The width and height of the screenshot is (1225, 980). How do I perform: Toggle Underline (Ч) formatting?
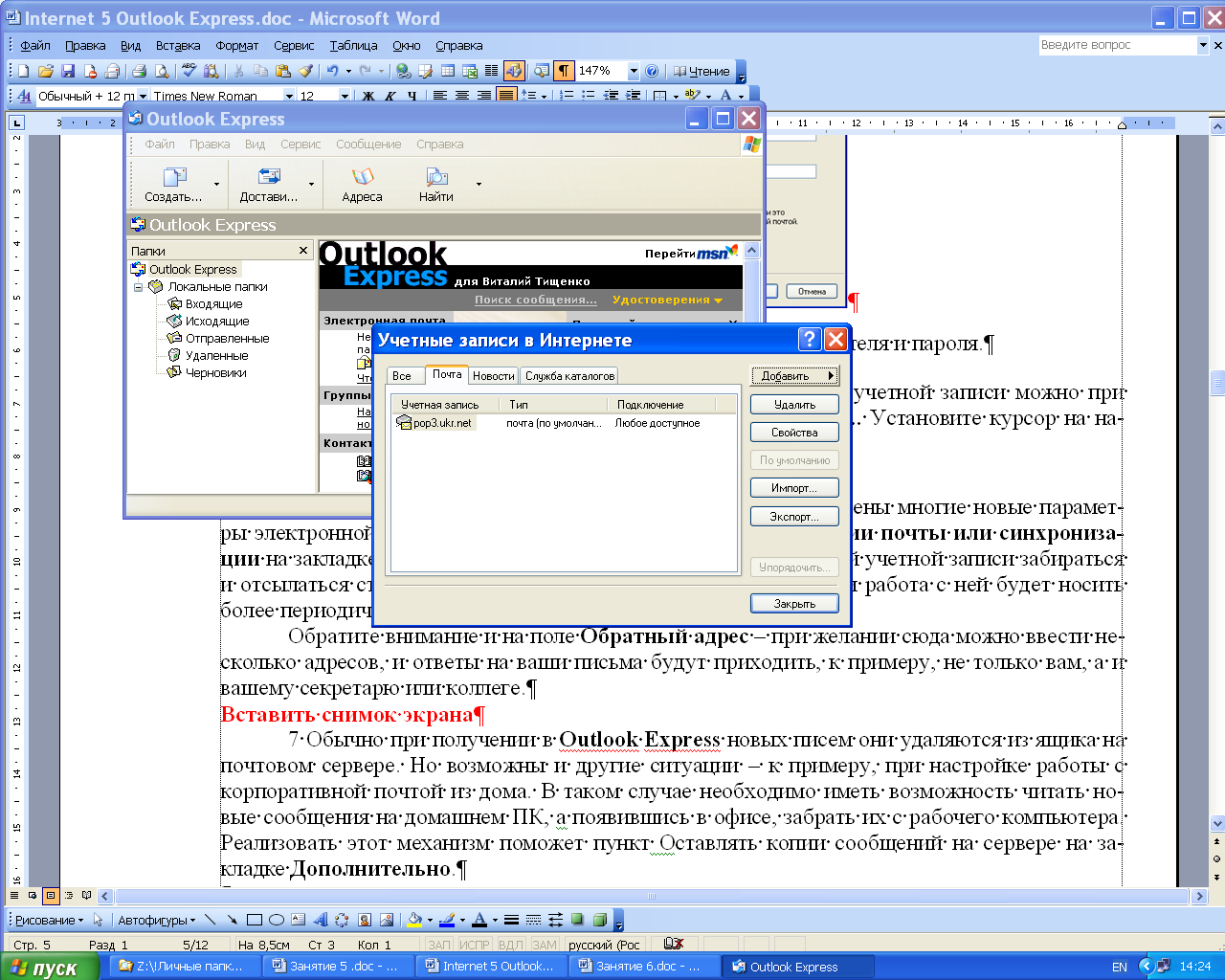point(412,96)
